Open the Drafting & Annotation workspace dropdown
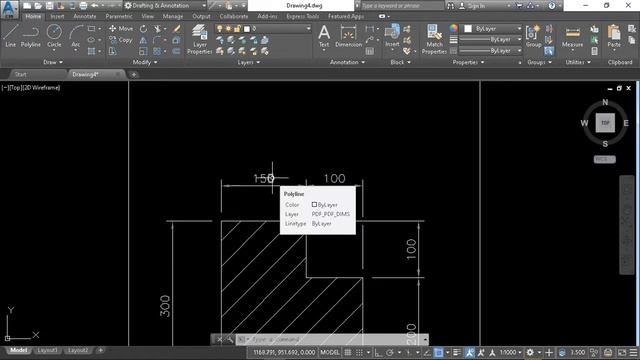640x360 pixels. [x=165, y=6]
